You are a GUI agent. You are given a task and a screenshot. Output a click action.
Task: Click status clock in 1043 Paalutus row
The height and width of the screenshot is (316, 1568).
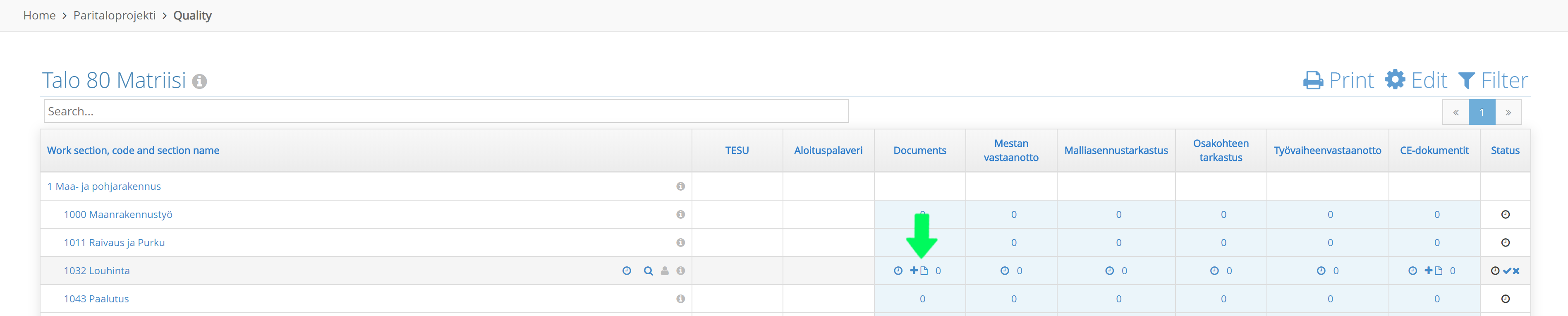click(1505, 299)
